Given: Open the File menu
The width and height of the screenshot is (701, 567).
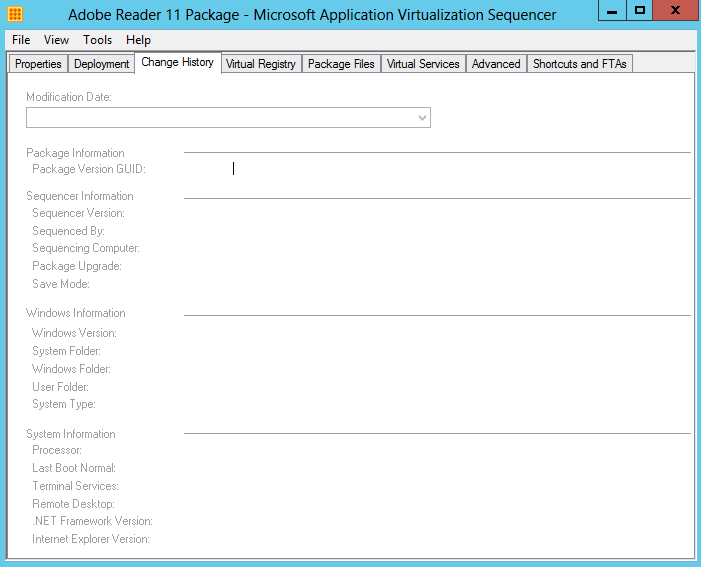Looking at the screenshot, I should (21, 40).
